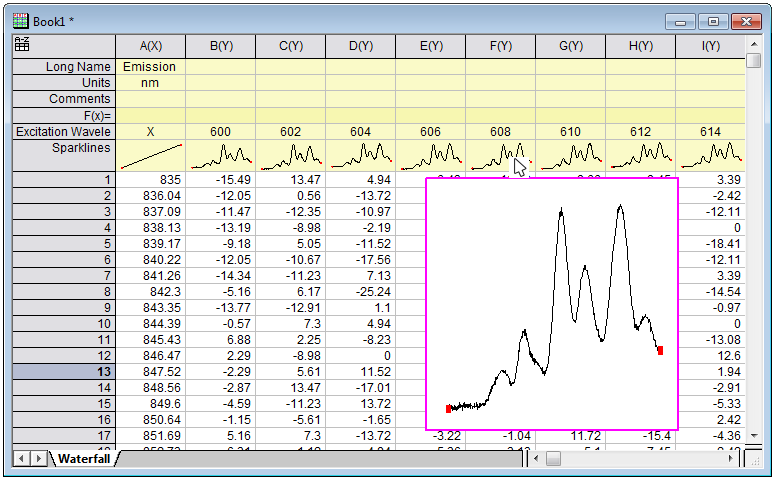Image resolution: width=776 pixels, height=482 pixels.
Task: Click the sparkline for column C(Y)
Action: point(290,155)
